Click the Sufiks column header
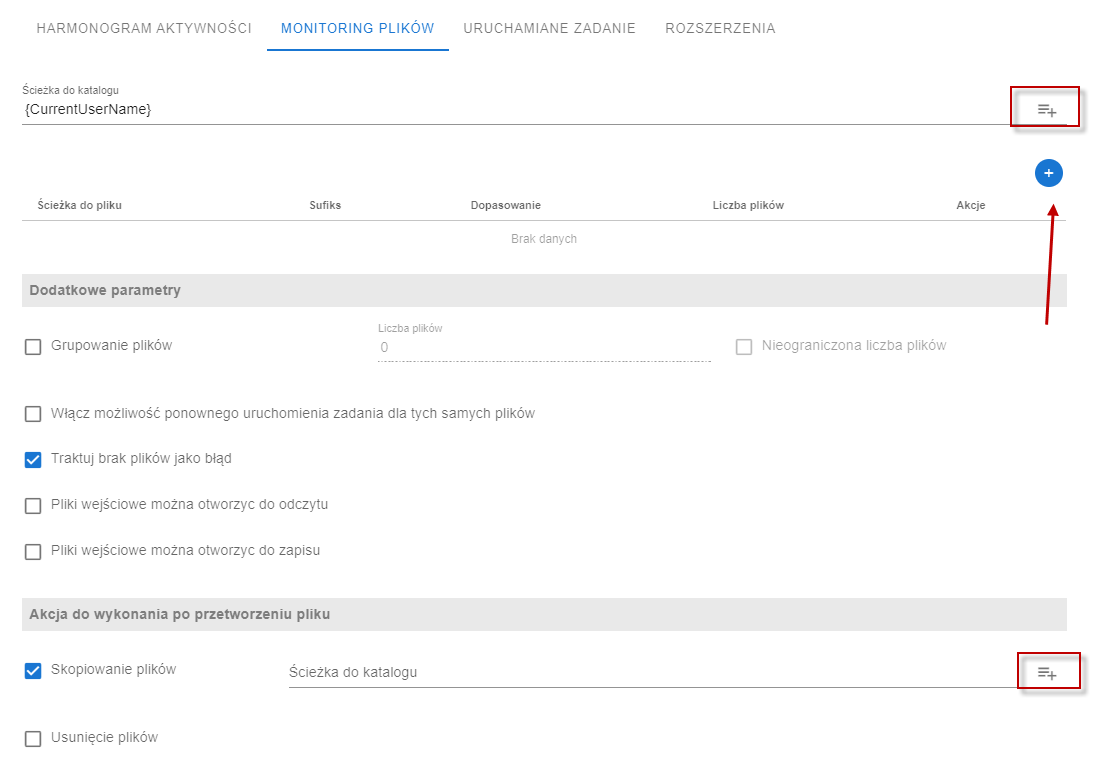Viewport: 1110px width, 771px height. pyautogui.click(x=325, y=205)
